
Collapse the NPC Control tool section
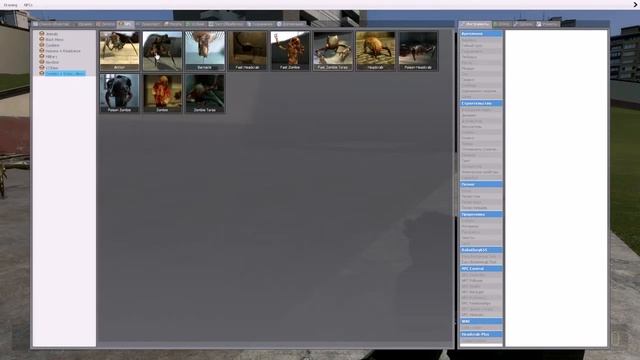[x=481, y=269]
